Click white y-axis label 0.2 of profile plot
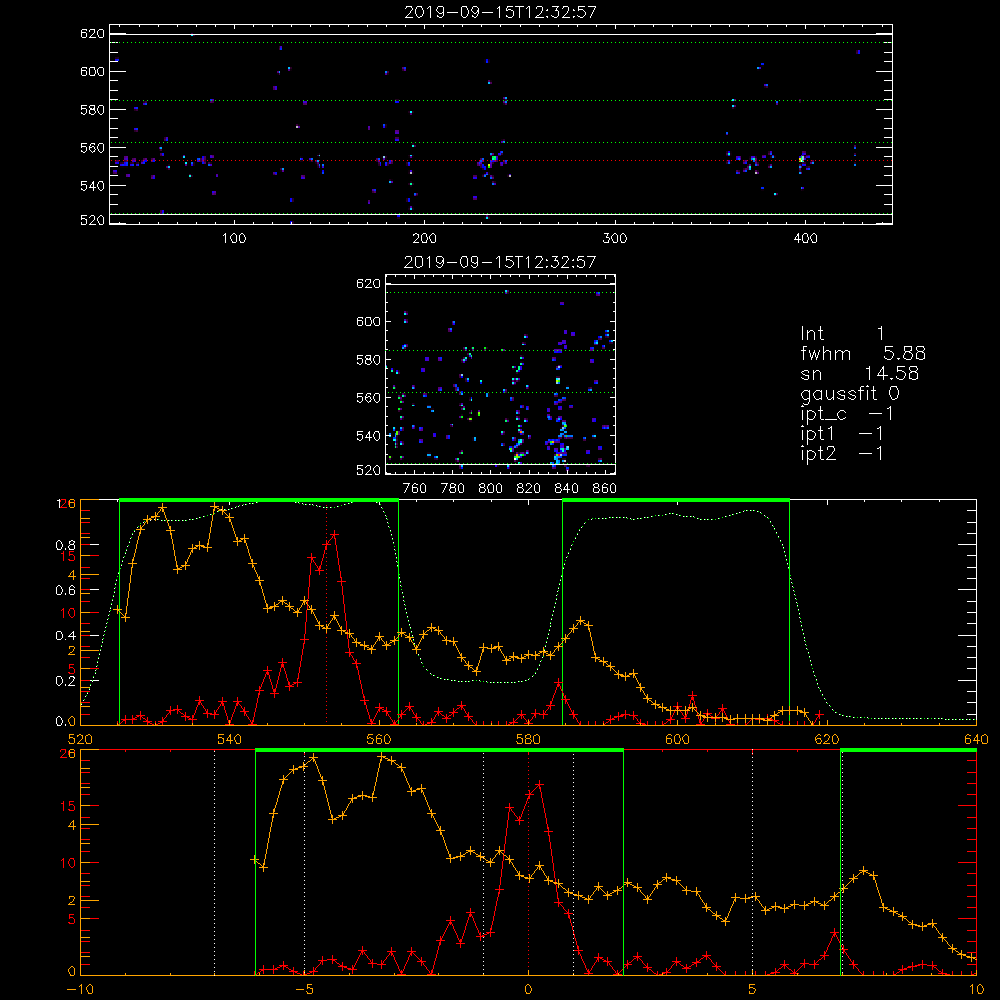The height and width of the screenshot is (1000, 1000). (66, 681)
